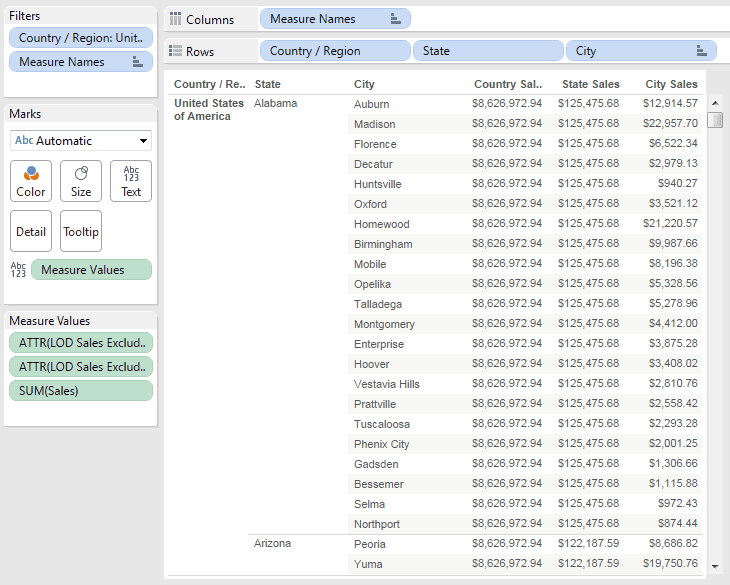Click the Abc 123 icon beside Measure Values

[x=18, y=269]
